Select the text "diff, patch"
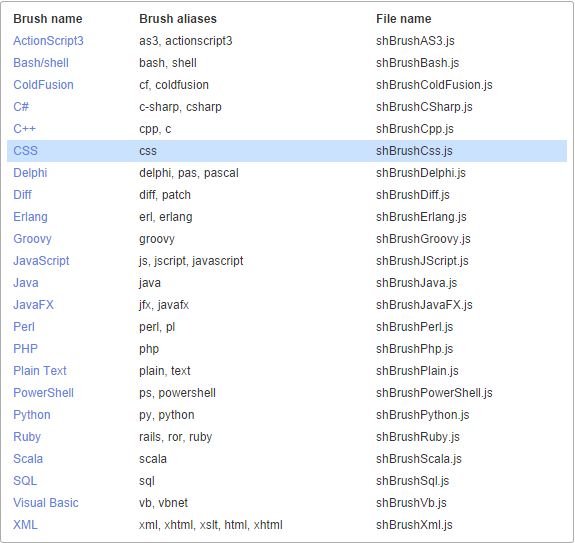 point(165,195)
